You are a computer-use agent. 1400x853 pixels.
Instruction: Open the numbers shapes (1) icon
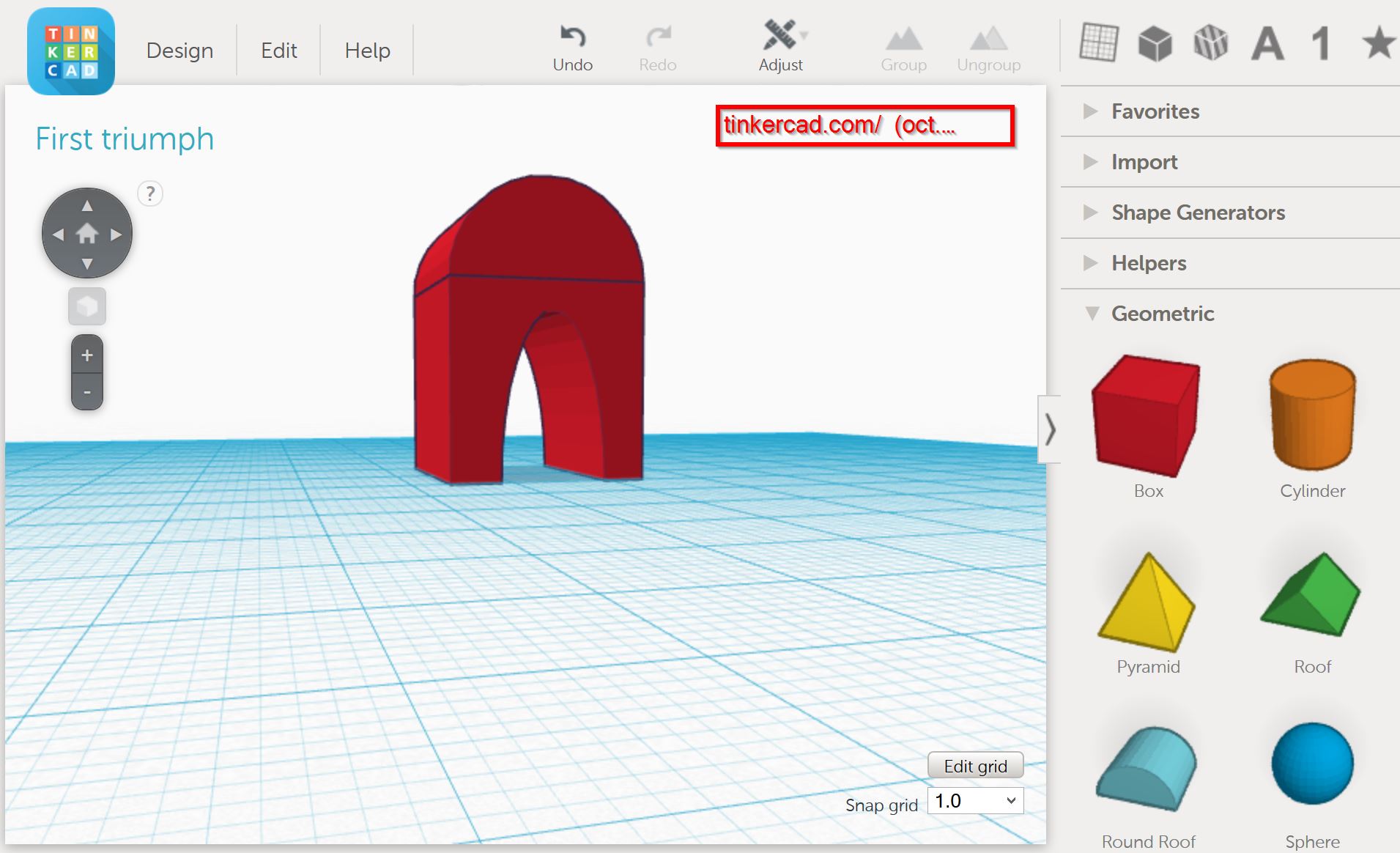point(1321,43)
